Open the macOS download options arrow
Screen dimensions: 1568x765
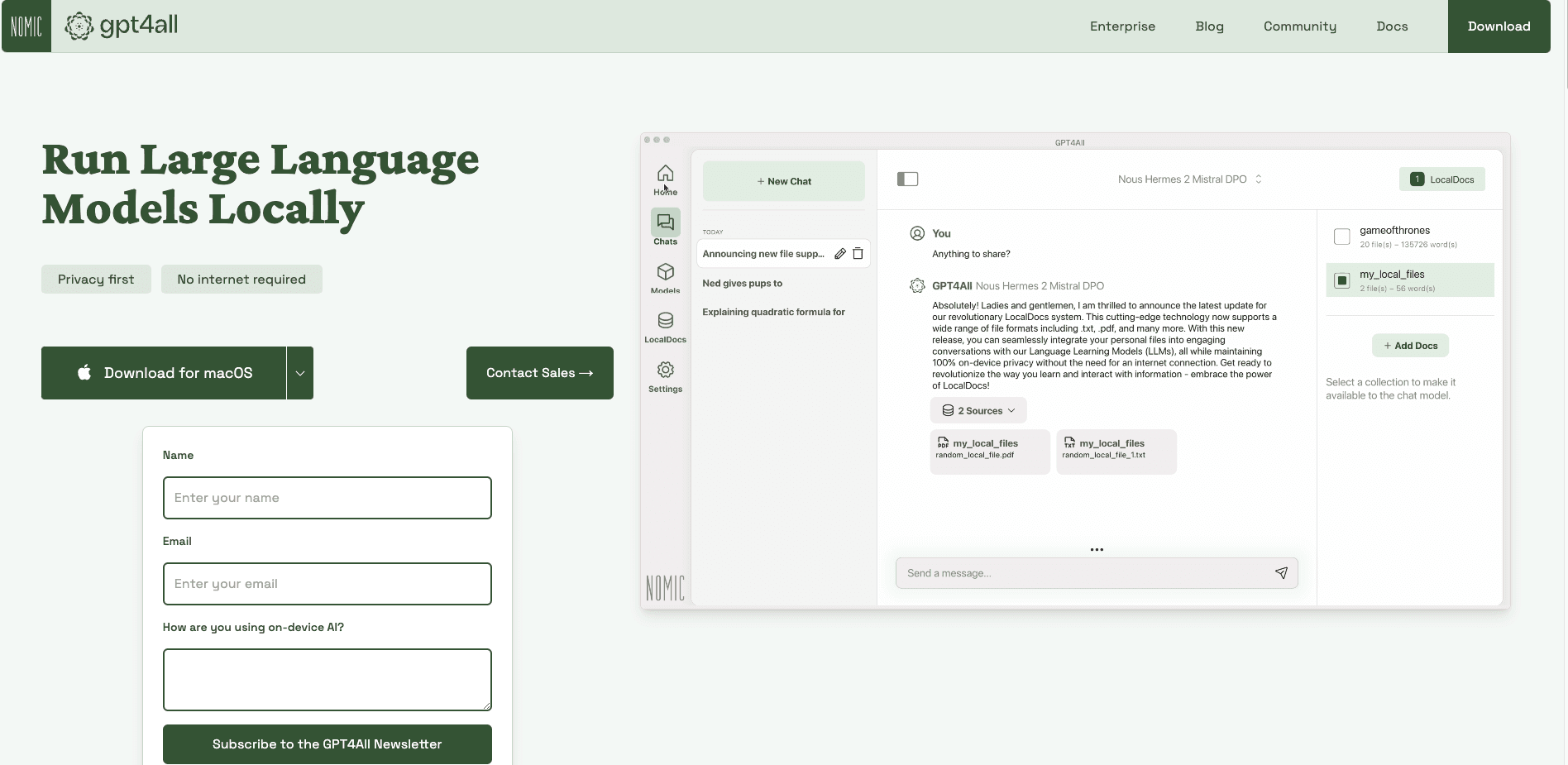click(x=299, y=373)
